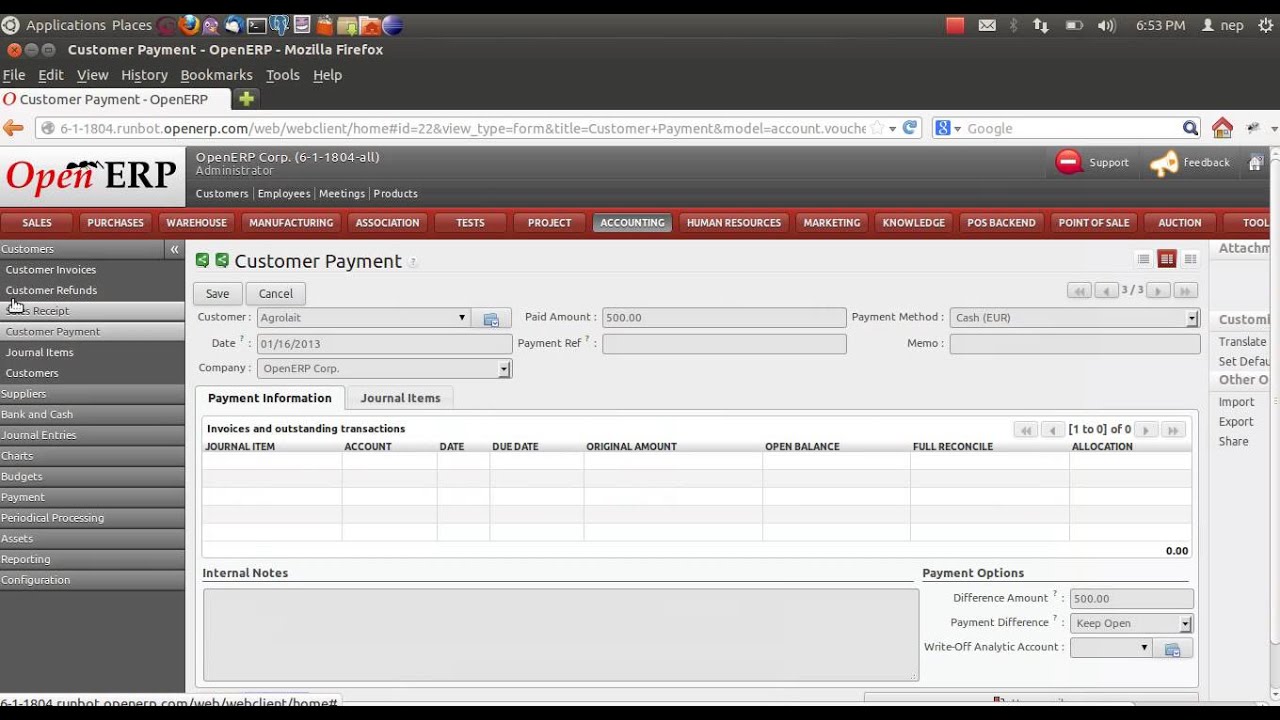The height and width of the screenshot is (720, 1280).
Task: Click the Import link in right panel
Action: click(x=1236, y=402)
